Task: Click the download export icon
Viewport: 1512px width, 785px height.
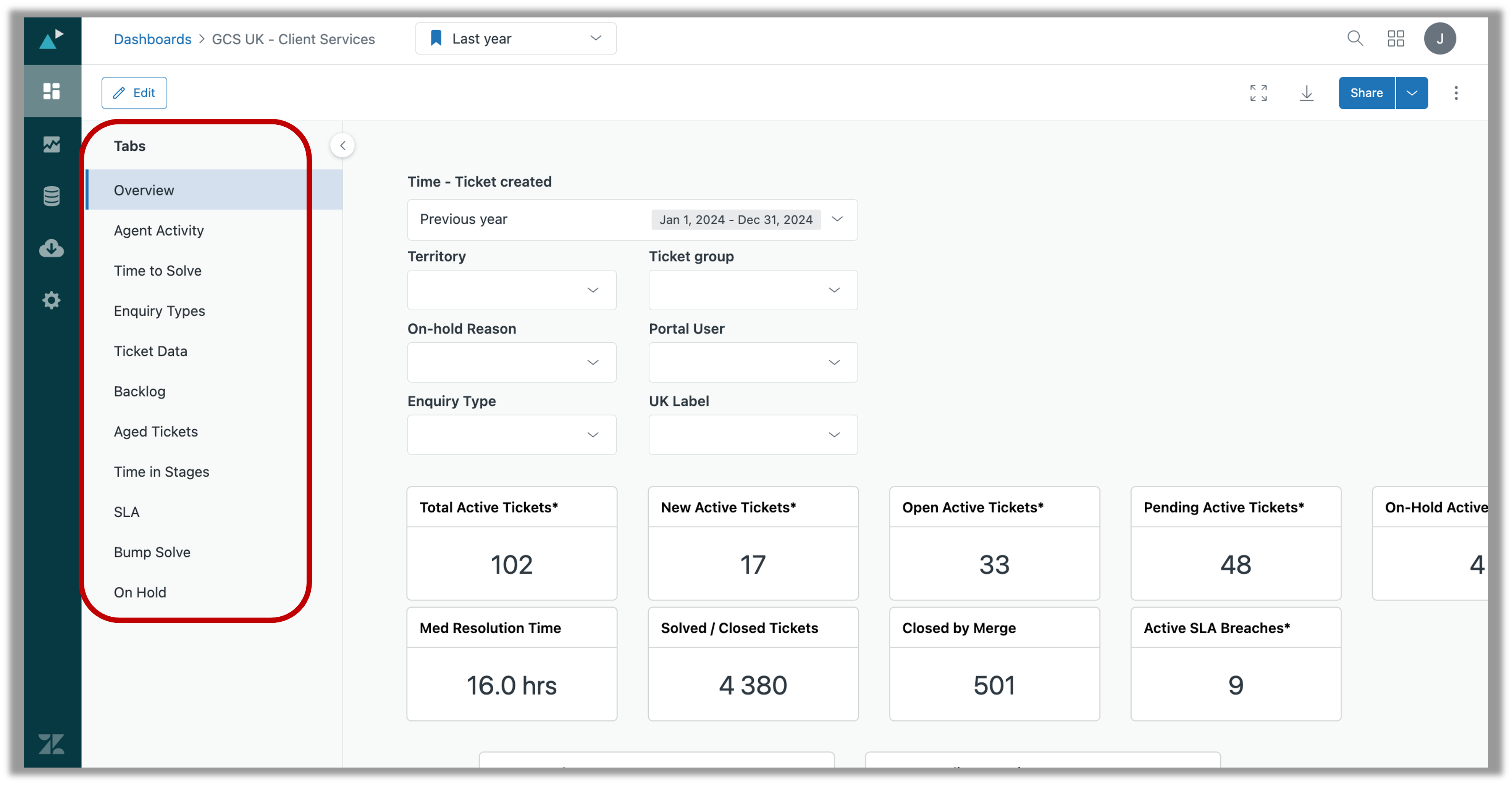Action: (x=1307, y=93)
